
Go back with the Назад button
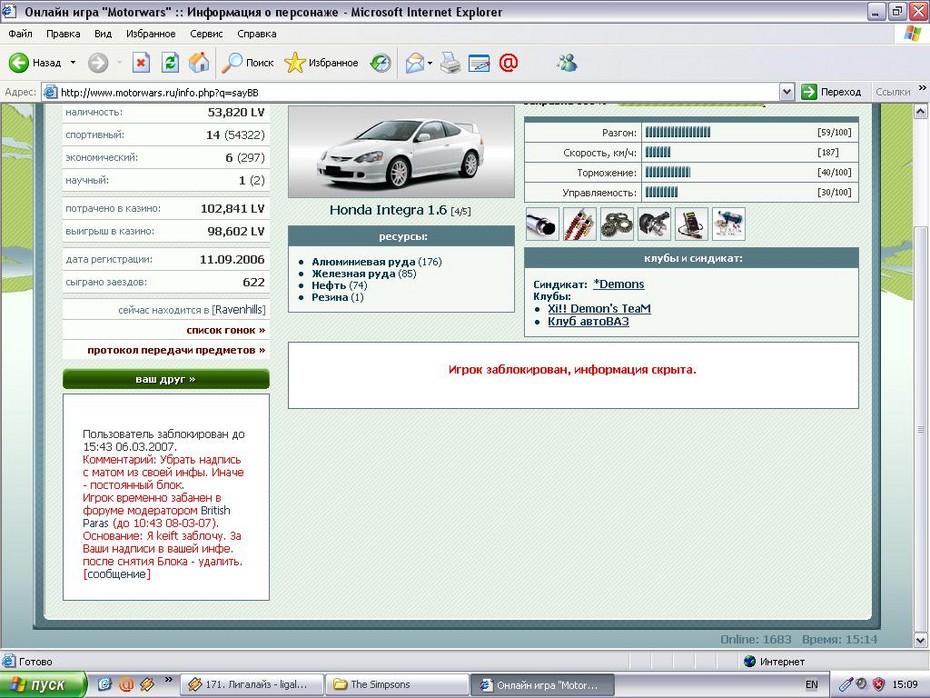pyautogui.click(x=34, y=62)
